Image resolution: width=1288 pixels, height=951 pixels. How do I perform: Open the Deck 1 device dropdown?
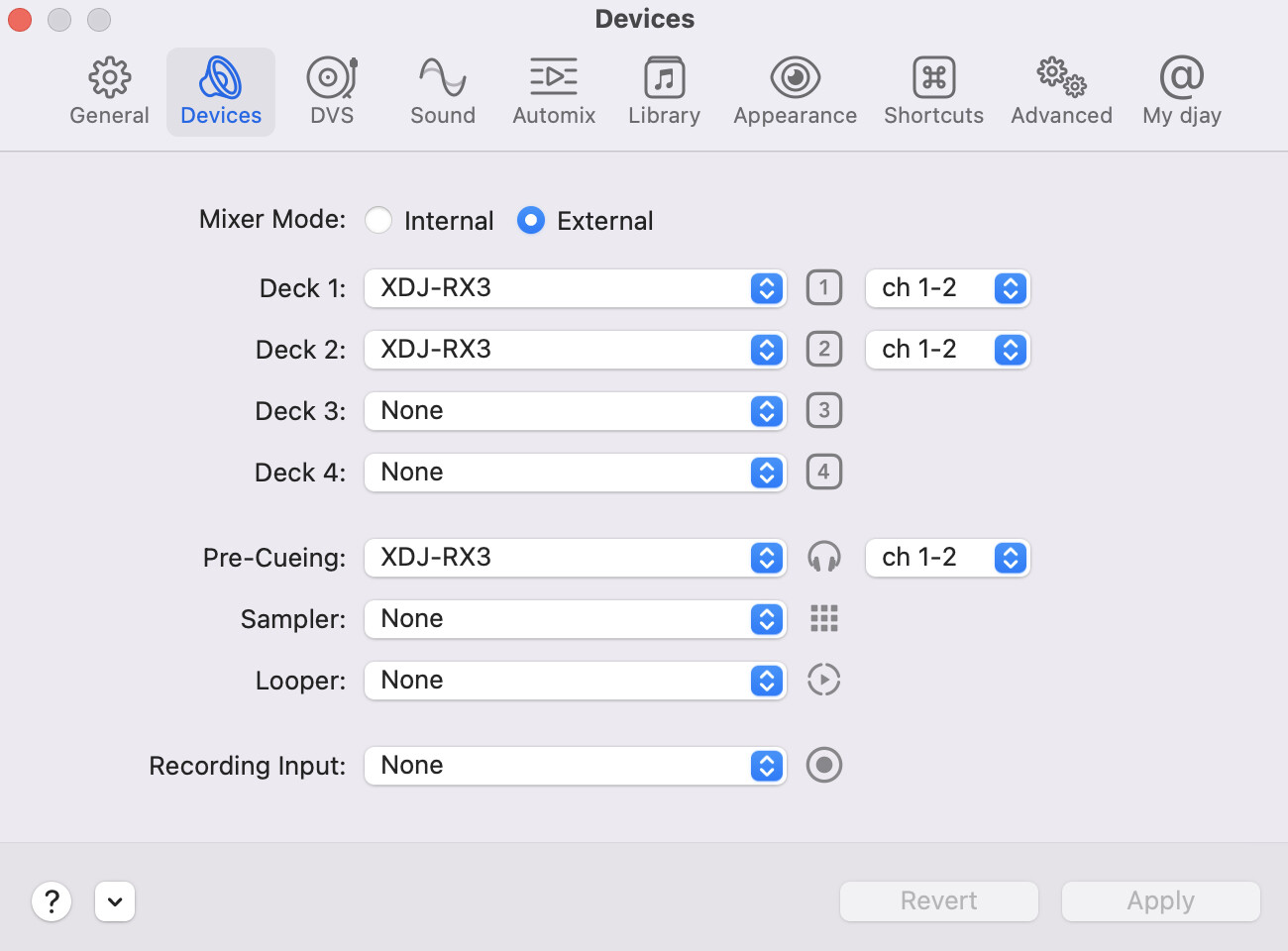coord(576,288)
